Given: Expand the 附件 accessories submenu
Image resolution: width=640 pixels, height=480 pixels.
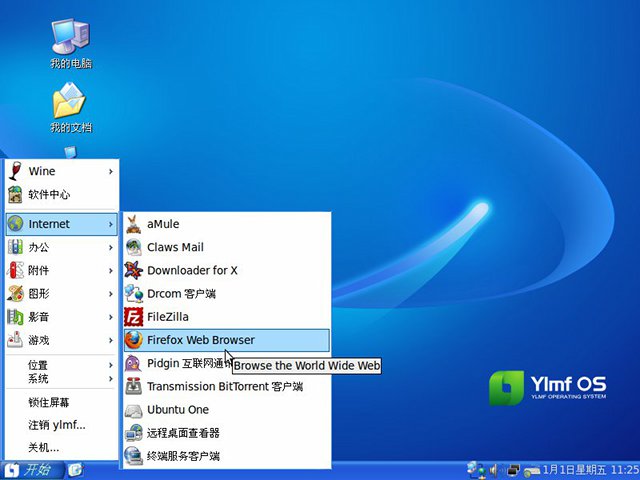Looking at the screenshot, I should tap(62, 271).
